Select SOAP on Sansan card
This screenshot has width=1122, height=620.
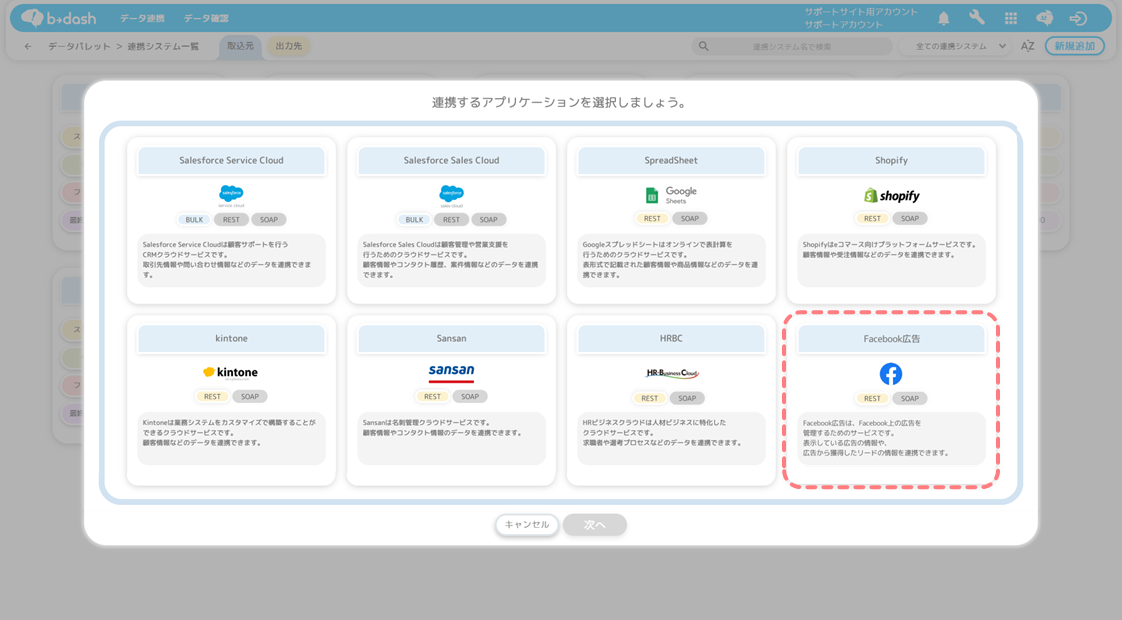point(470,397)
